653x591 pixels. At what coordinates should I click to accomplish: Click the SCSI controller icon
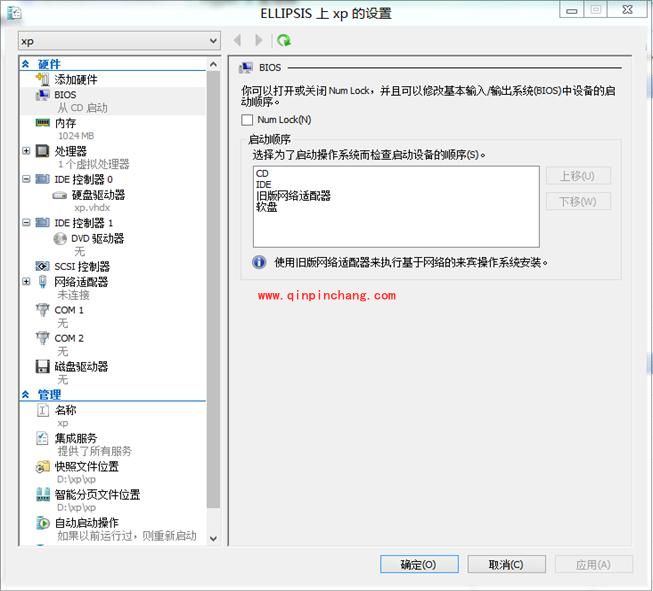[x=42, y=266]
